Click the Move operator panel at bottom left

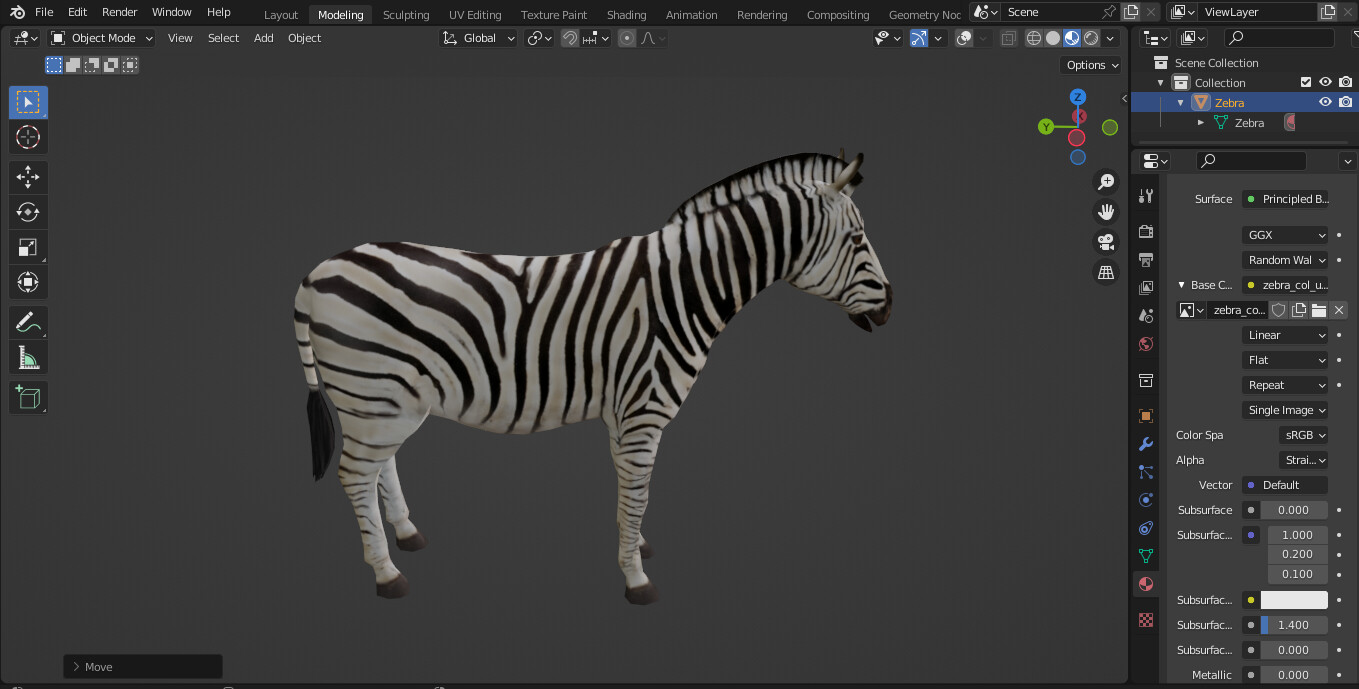click(142, 666)
